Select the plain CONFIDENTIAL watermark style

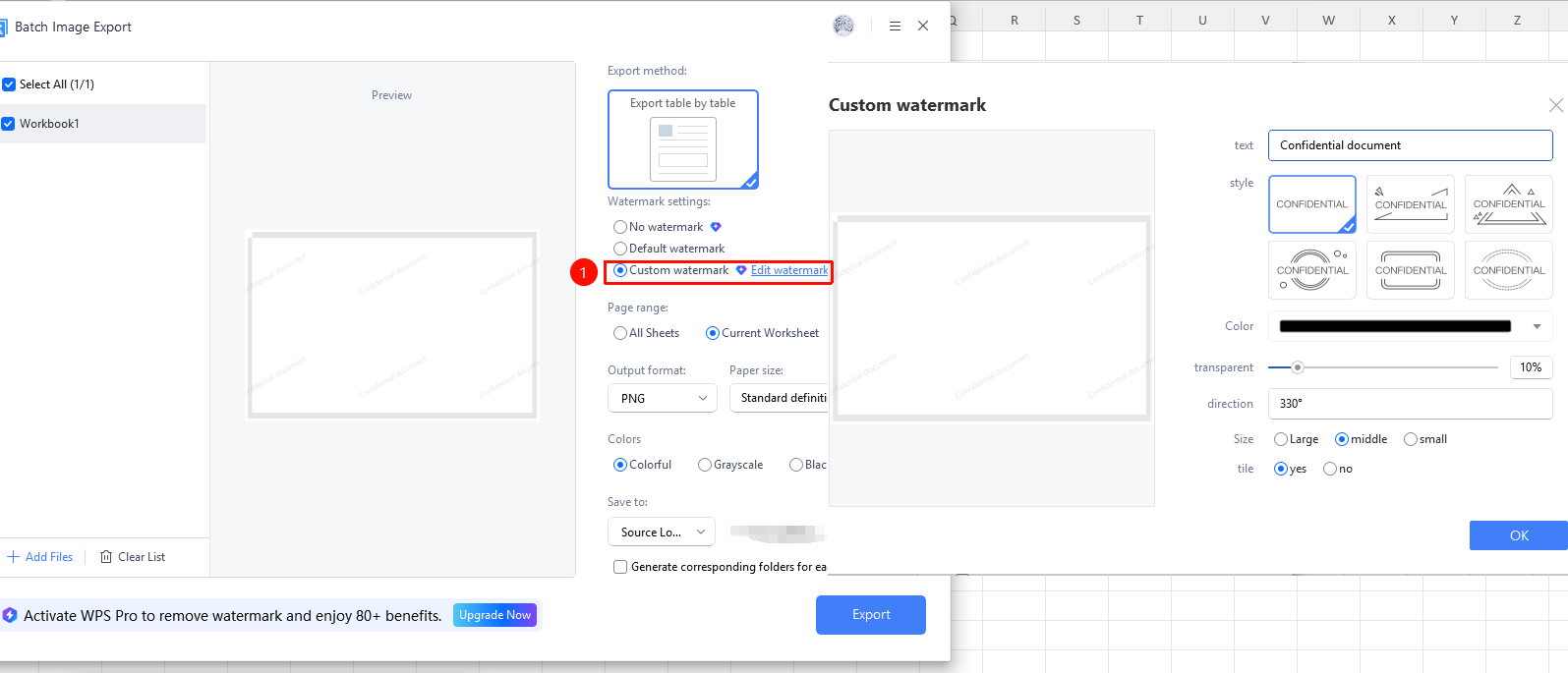click(1312, 204)
